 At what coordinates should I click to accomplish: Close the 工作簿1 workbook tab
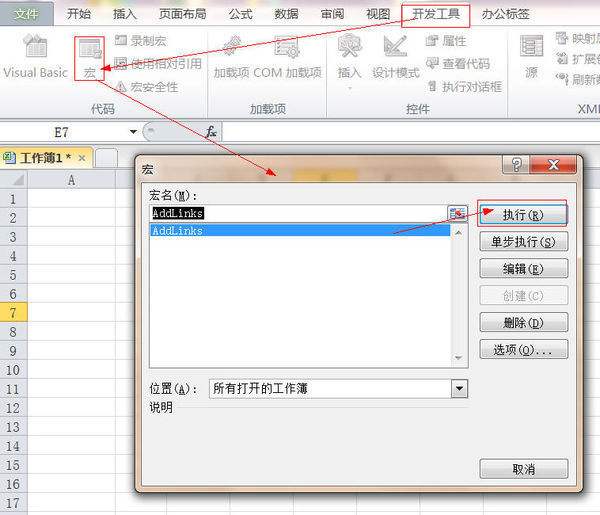(82, 158)
